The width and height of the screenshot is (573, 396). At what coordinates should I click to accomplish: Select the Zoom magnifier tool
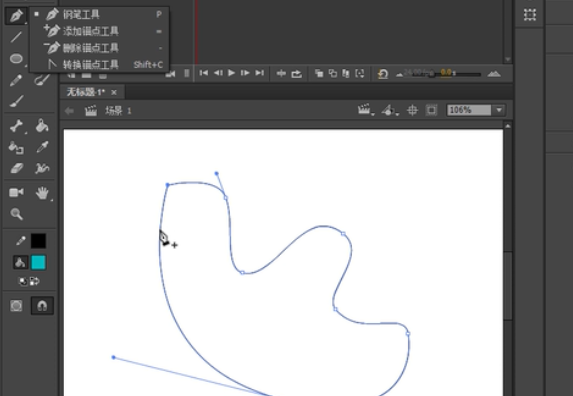tap(16, 214)
